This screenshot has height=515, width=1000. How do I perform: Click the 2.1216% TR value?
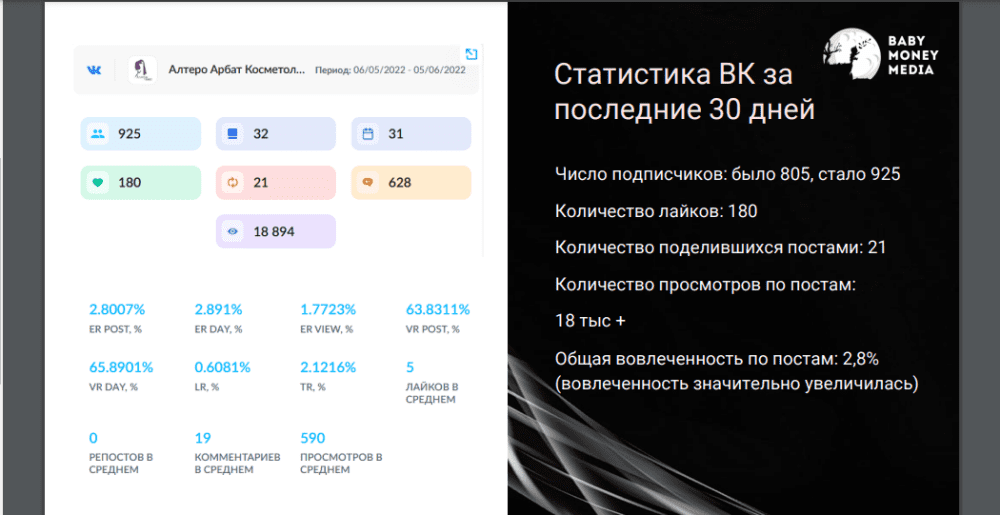click(x=328, y=367)
